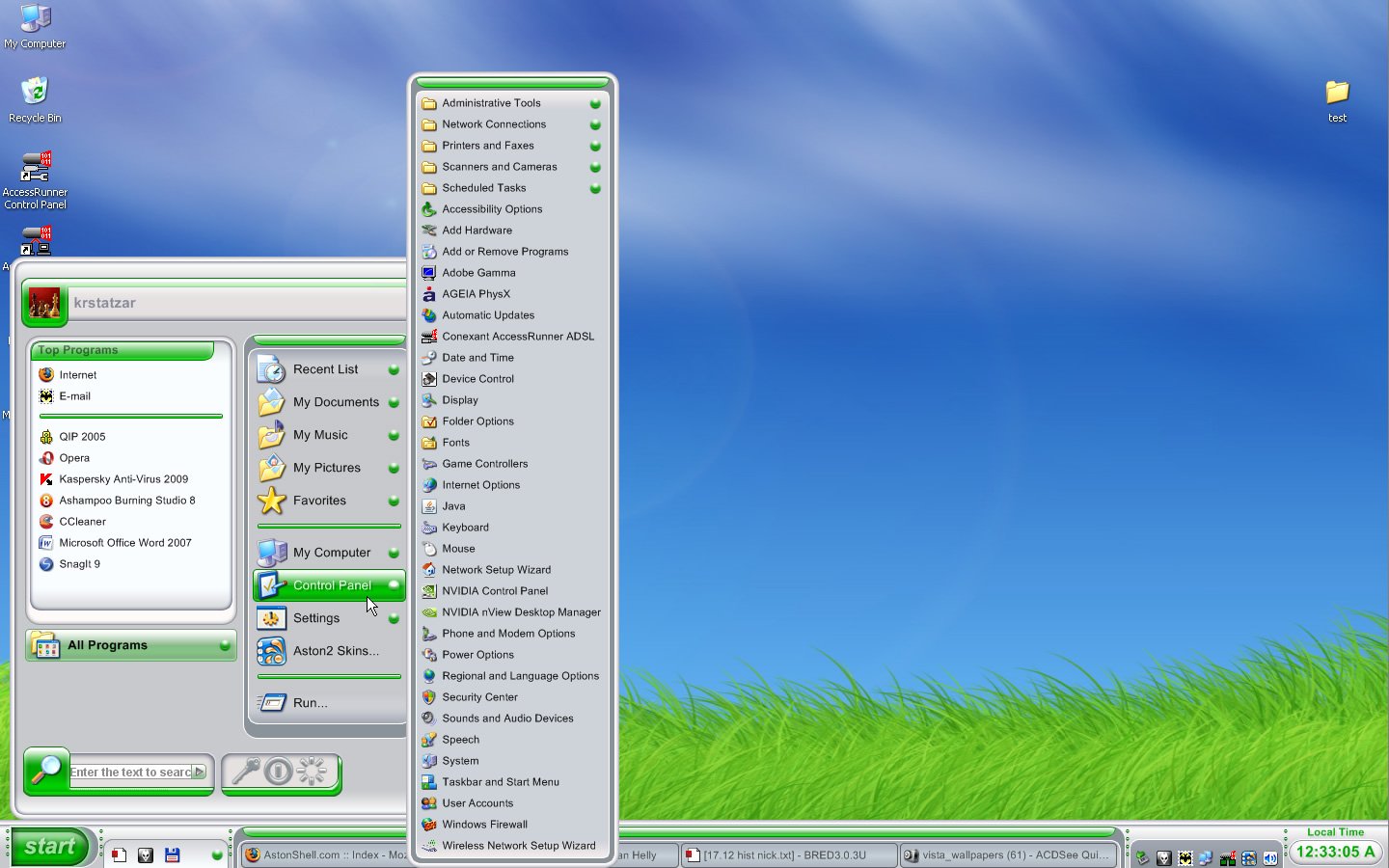Expand the Administrative Tools submenu arrow
The width and height of the screenshot is (1389, 868).
click(595, 103)
